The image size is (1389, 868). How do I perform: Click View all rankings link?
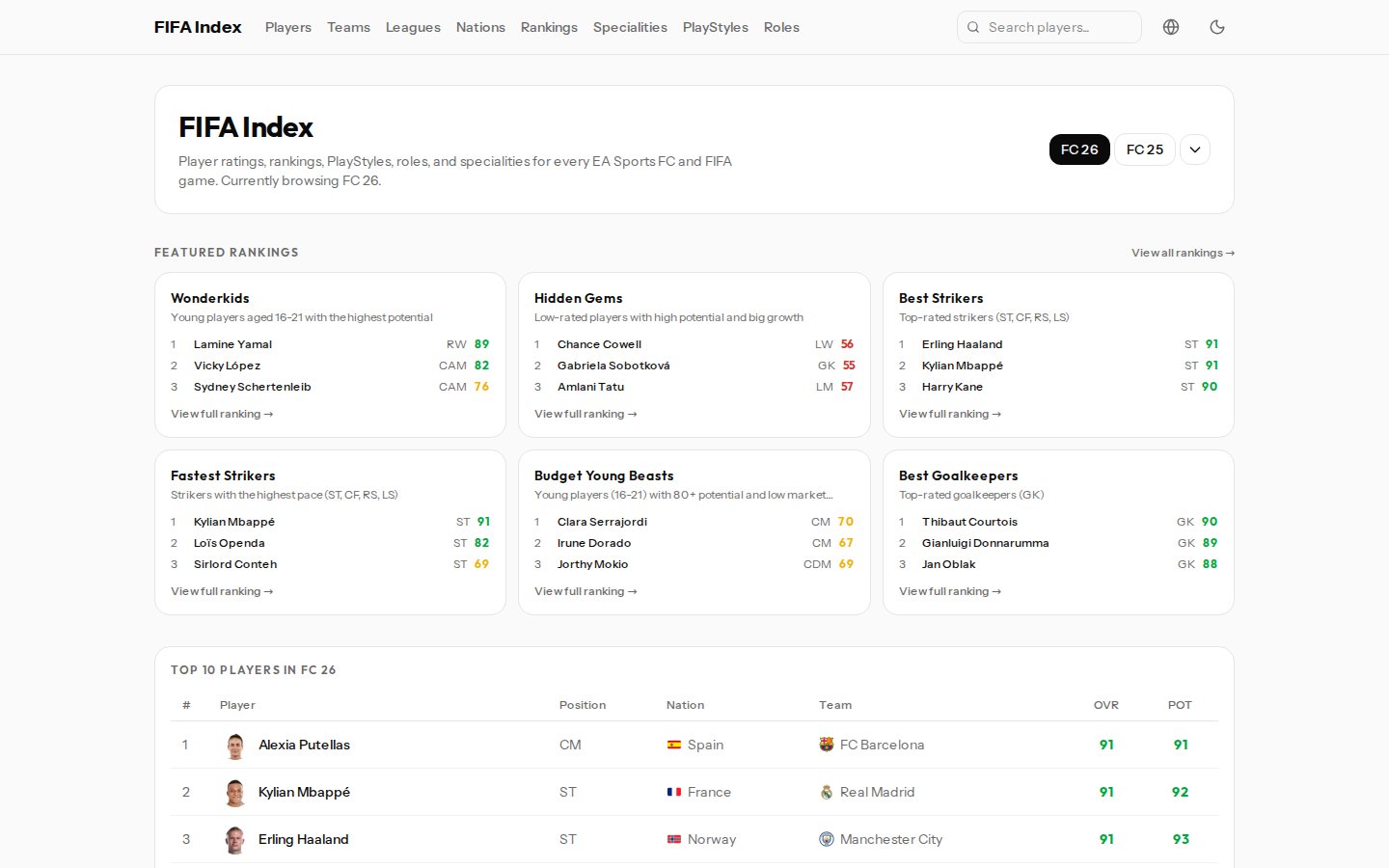(1183, 253)
